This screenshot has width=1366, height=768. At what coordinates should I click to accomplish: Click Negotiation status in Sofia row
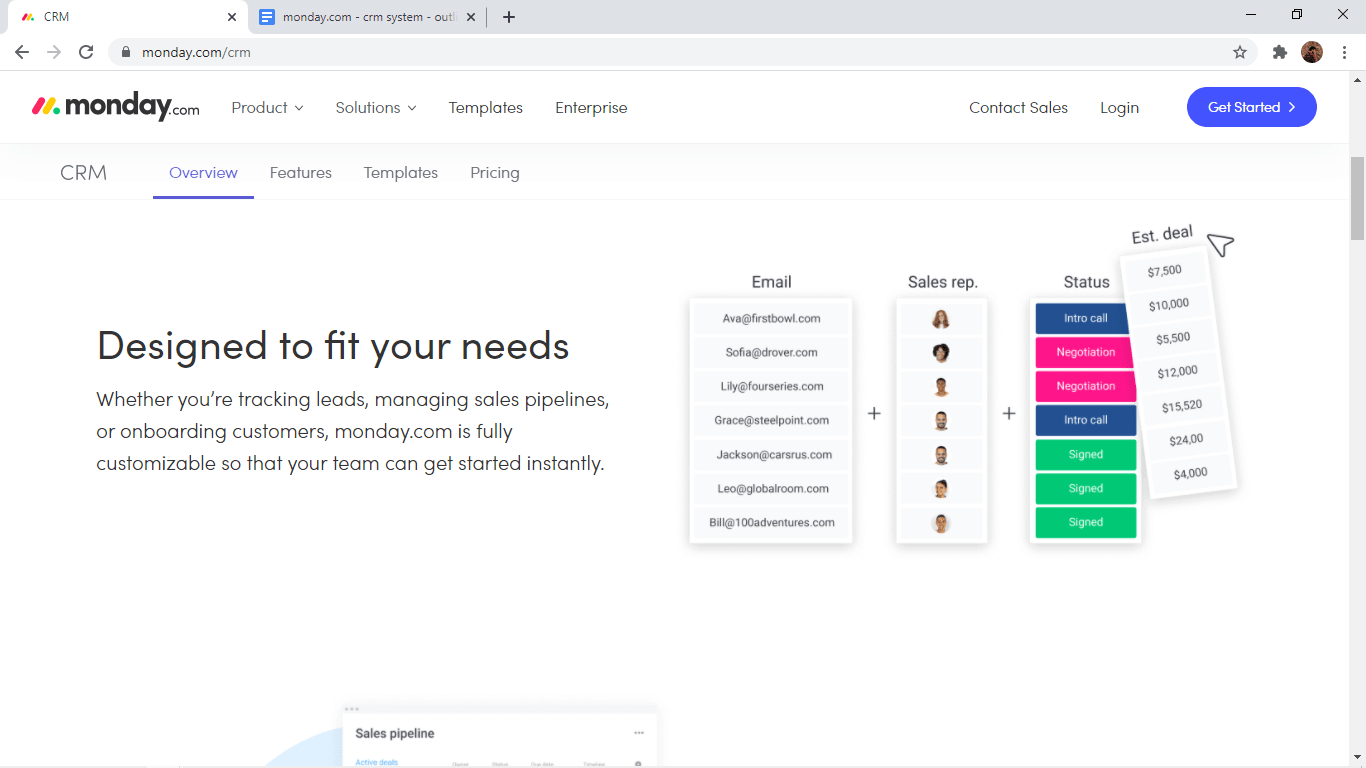click(x=1085, y=353)
